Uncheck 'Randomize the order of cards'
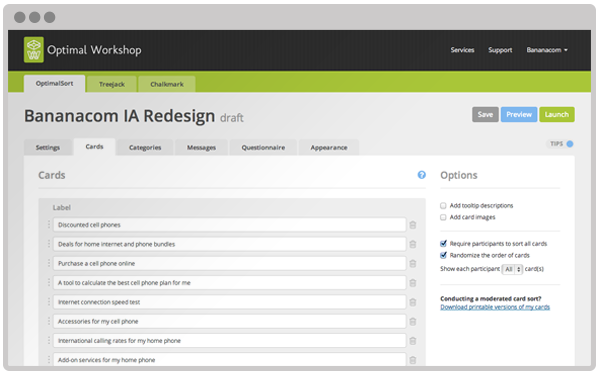Viewport: 600px width, 375px height. [x=443, y=255]
